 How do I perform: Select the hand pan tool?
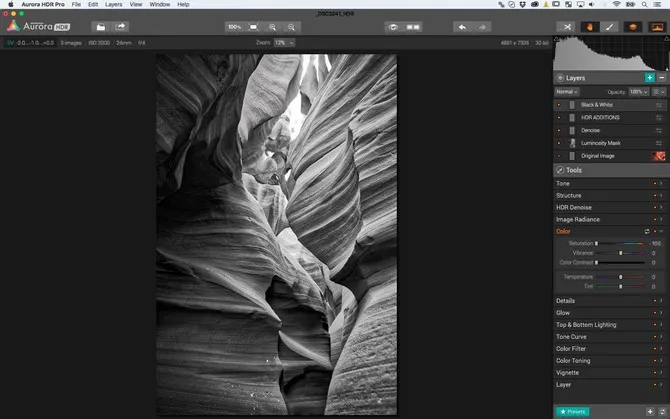[x=590, y=27]
